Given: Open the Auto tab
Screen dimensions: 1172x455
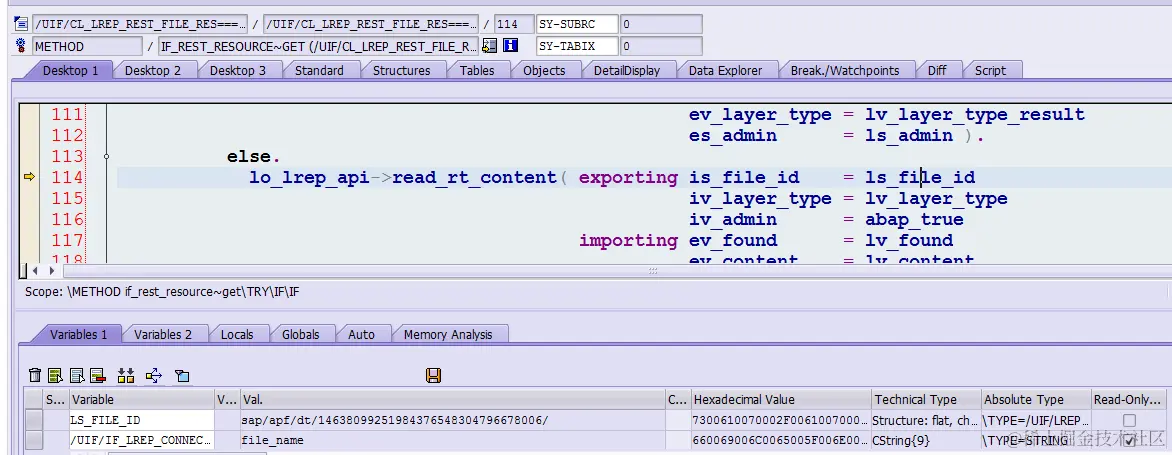Looking at the screenshot, I should point(361,334).
